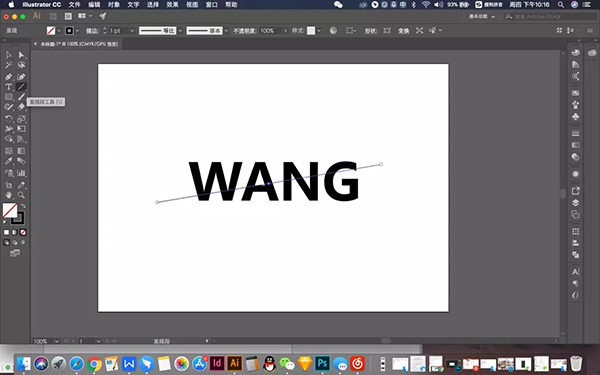Image resolution: width=600 pixels, height=375 pixels.
Task: Open the arrange documents dropdown
Action: tap(85, 16)
